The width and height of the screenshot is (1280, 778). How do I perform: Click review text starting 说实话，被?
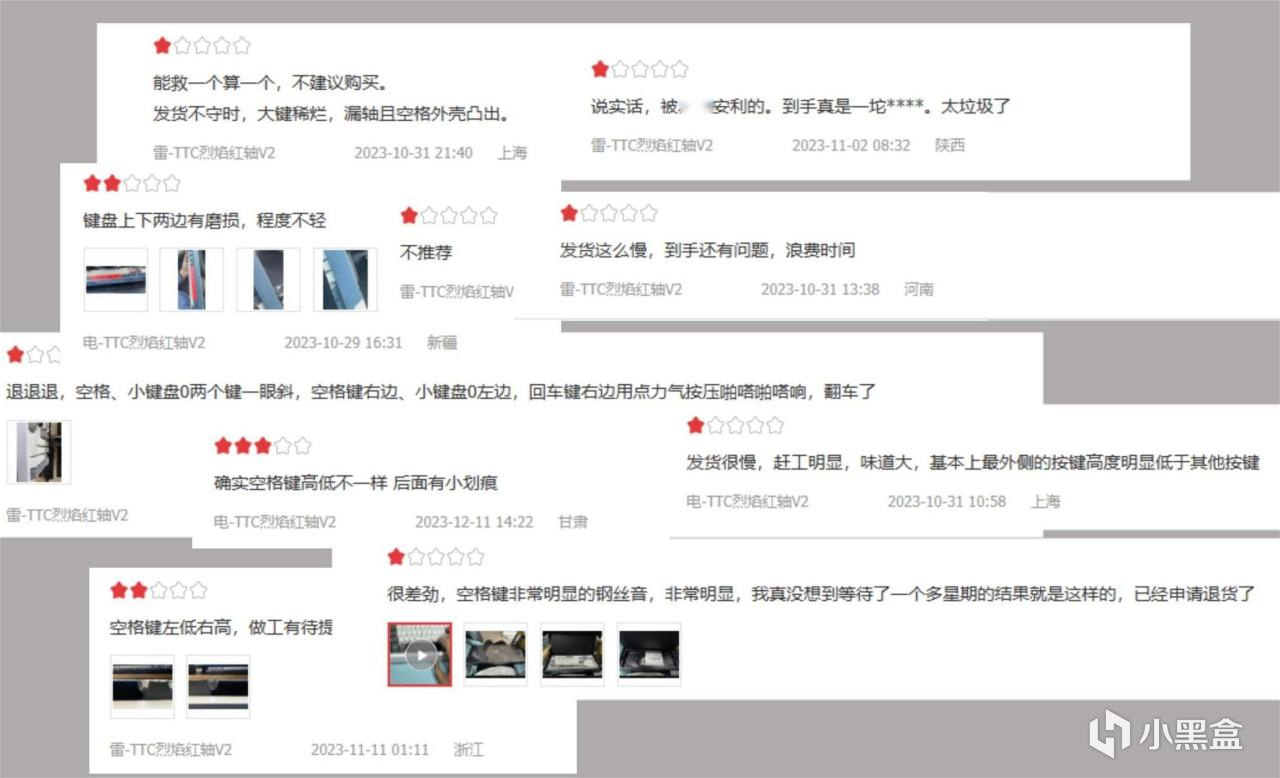tap(802, 106)
